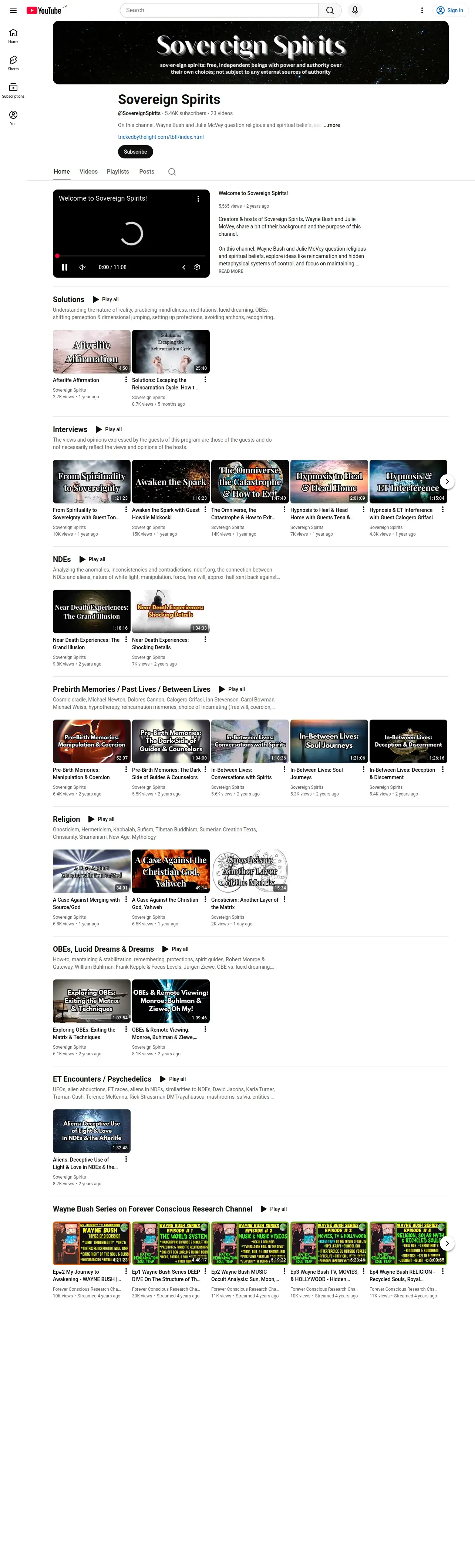Open options for Aliens: Deceptive Use video

126,1159
